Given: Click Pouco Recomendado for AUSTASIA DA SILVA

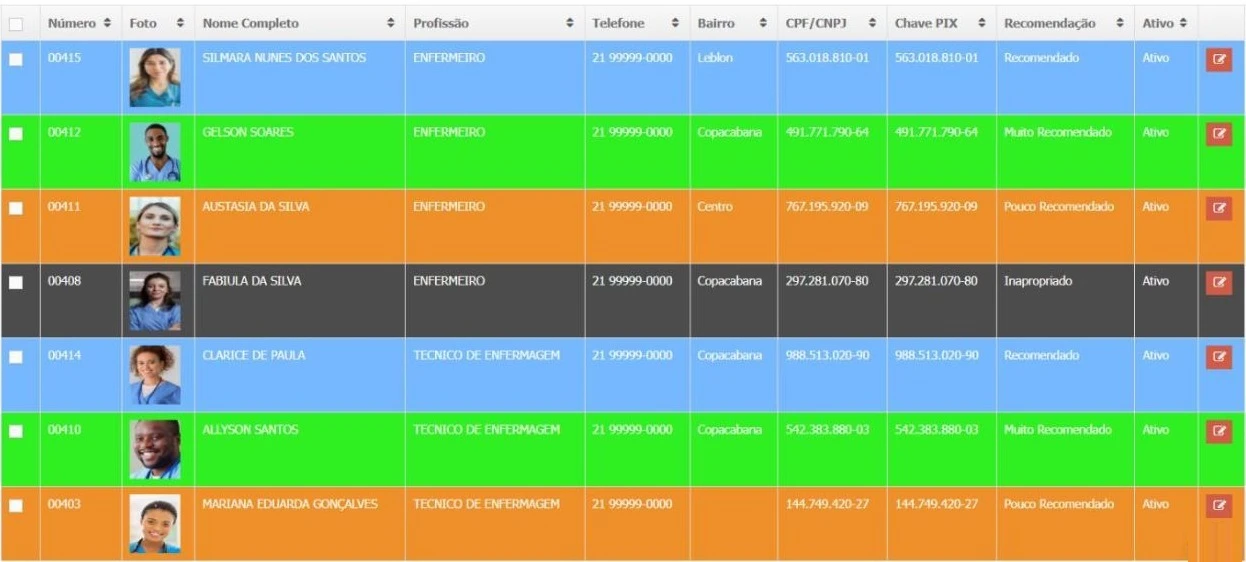Looking at the screenshot, I should tap(1059, 207).
